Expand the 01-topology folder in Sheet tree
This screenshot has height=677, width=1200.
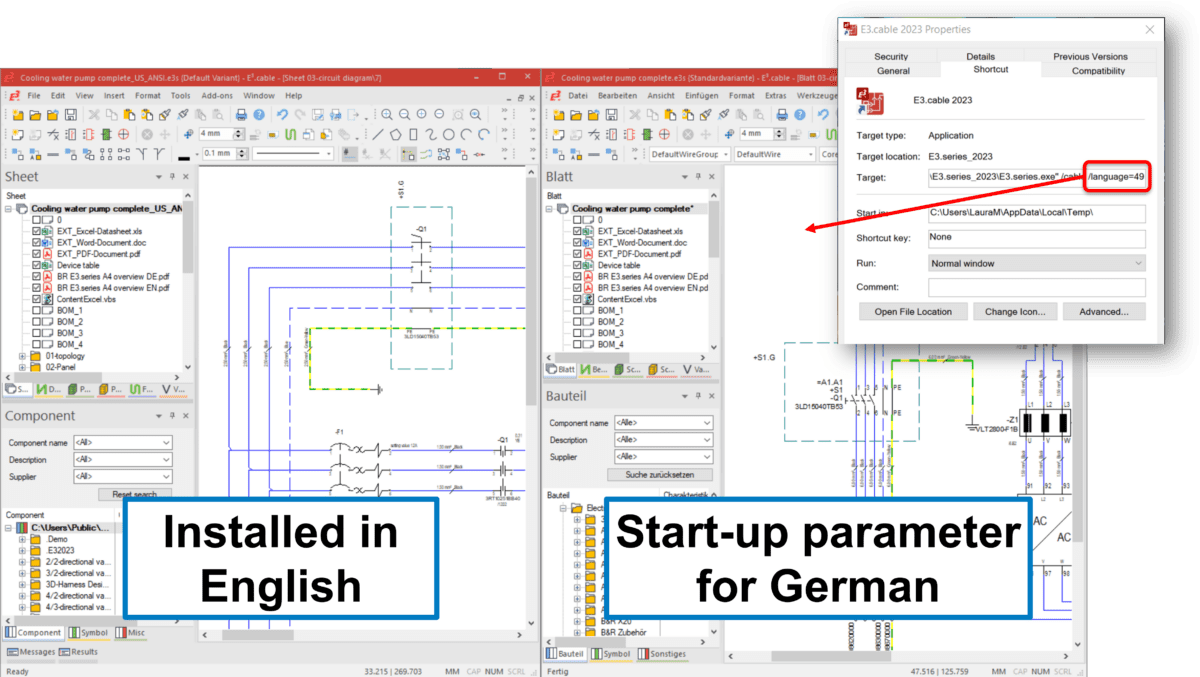[x=22, y=356]
